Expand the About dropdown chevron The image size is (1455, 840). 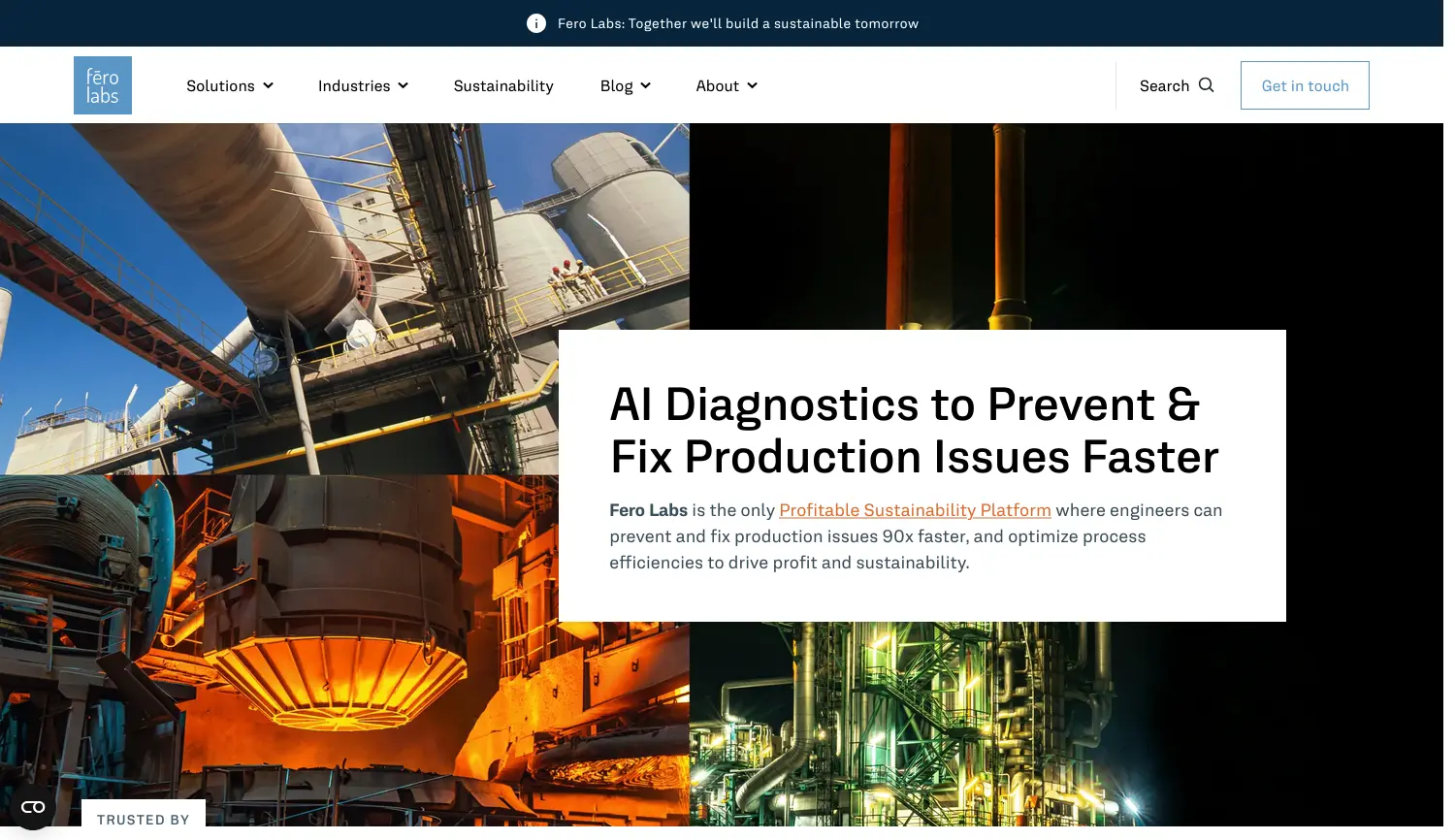click(752, 86)
